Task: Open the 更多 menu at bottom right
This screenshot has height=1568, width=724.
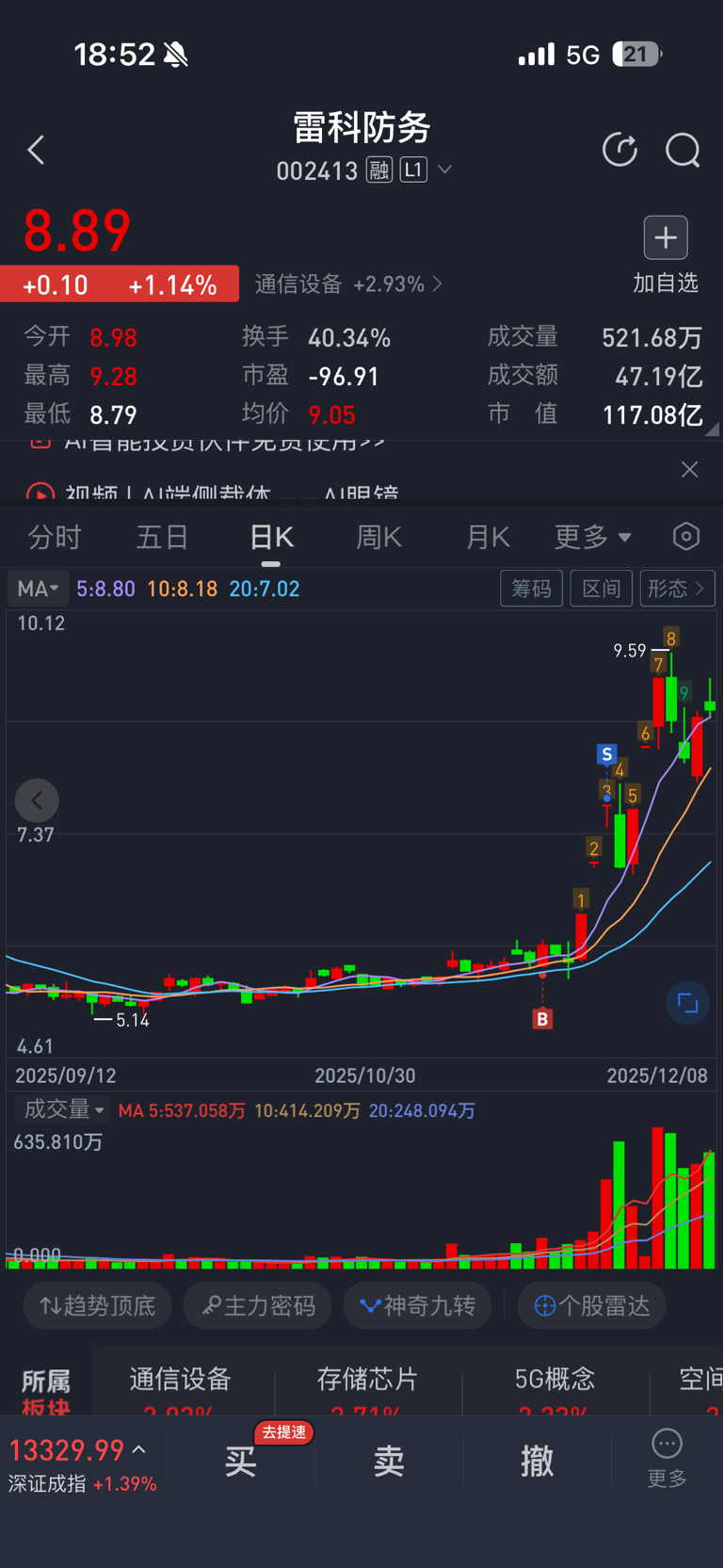Action: 667,1458
